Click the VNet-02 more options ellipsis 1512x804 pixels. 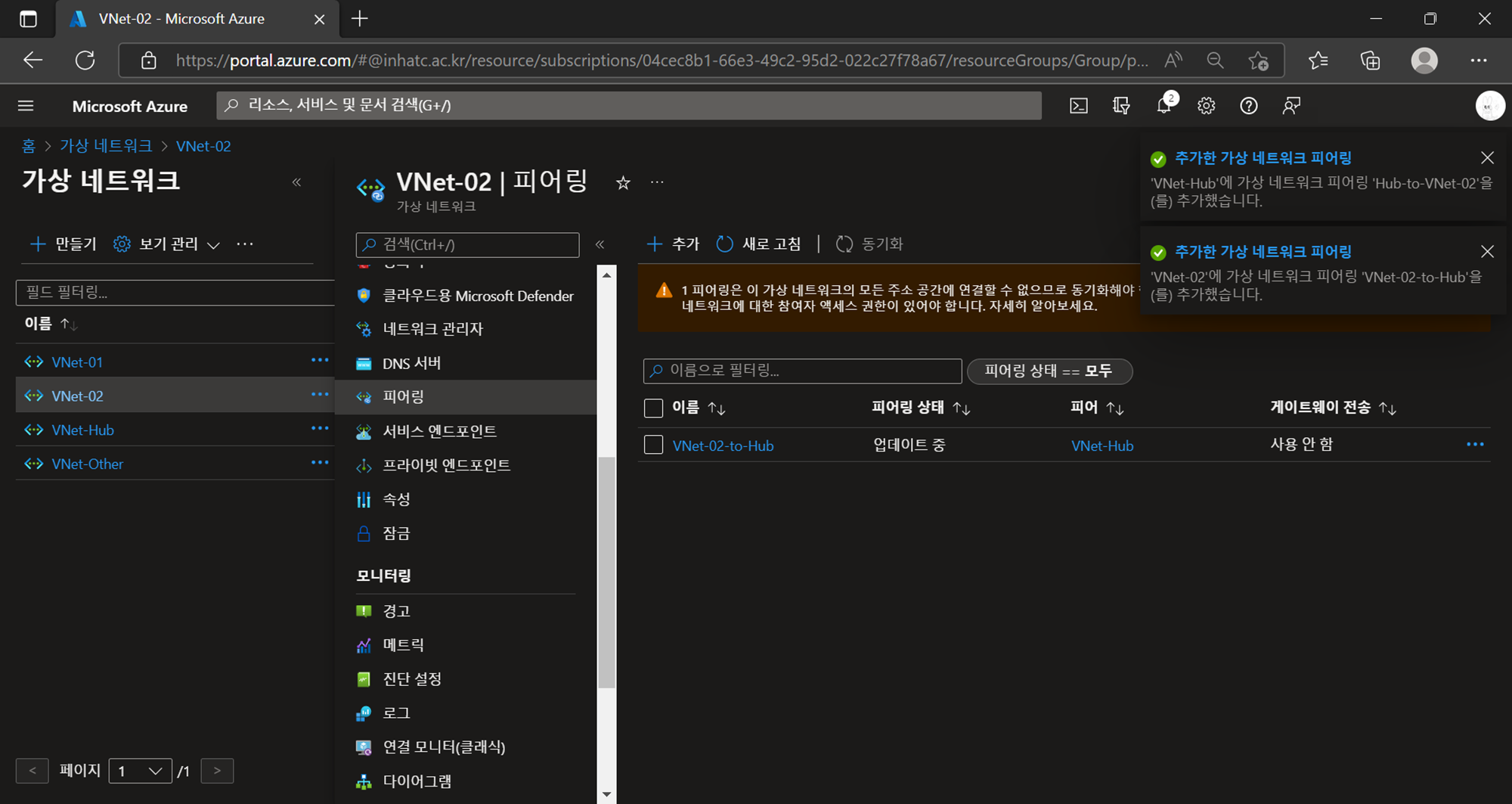click(x=320, y=395)
